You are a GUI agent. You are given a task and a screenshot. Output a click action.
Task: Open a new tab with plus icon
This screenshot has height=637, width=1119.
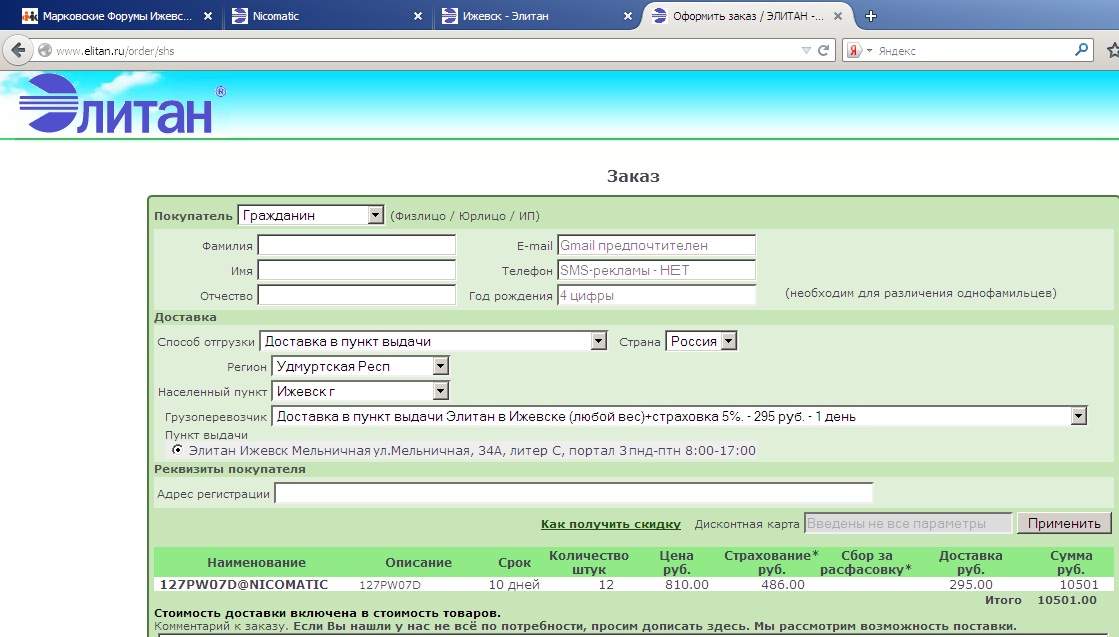click(871, 16)
